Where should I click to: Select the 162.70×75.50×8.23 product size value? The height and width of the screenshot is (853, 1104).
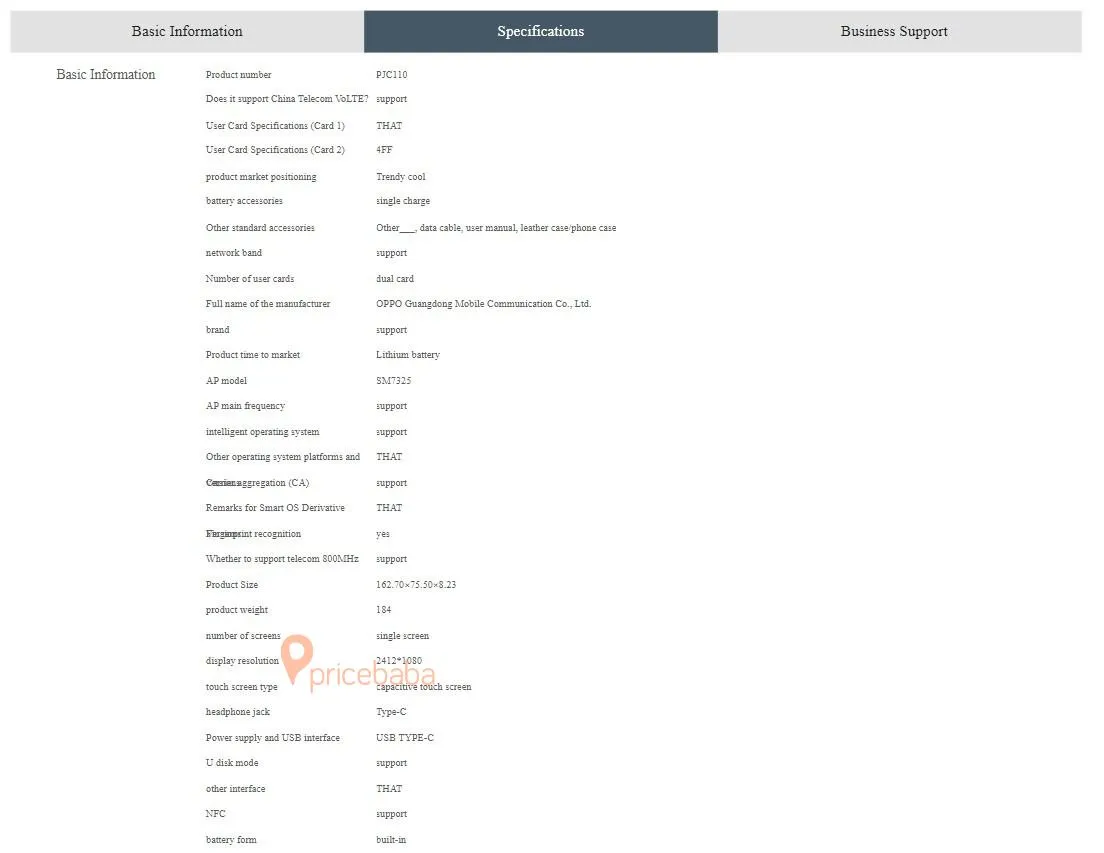[x=415, y=585]
